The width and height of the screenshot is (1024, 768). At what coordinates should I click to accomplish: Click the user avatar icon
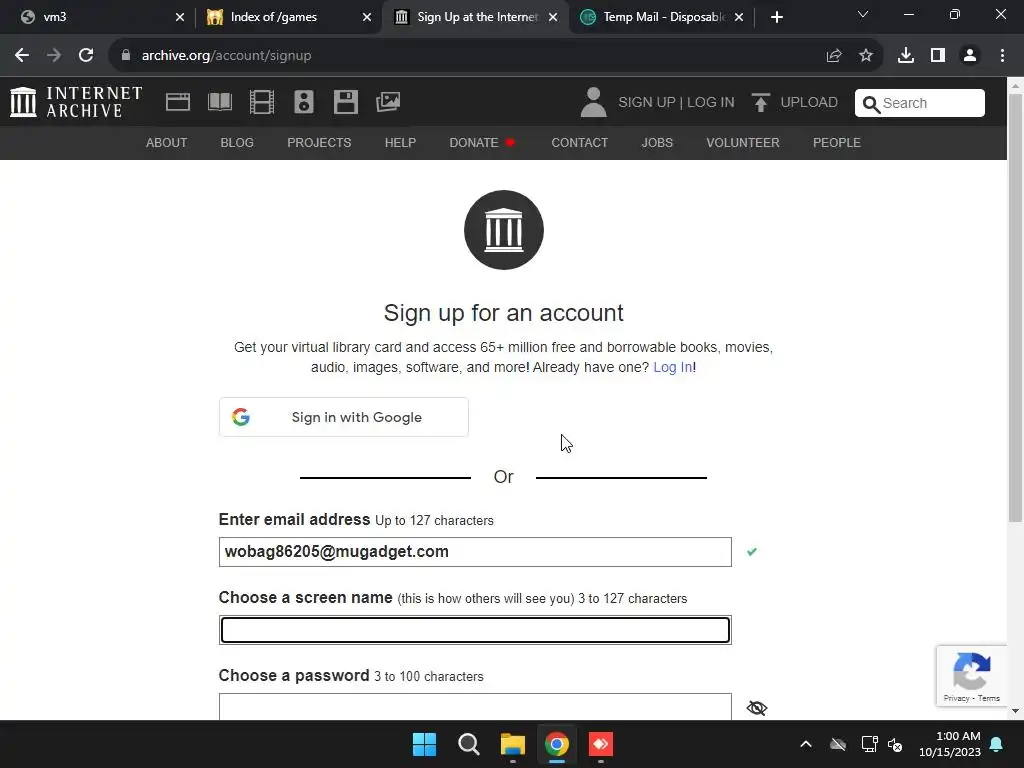[x=593, y=103]
